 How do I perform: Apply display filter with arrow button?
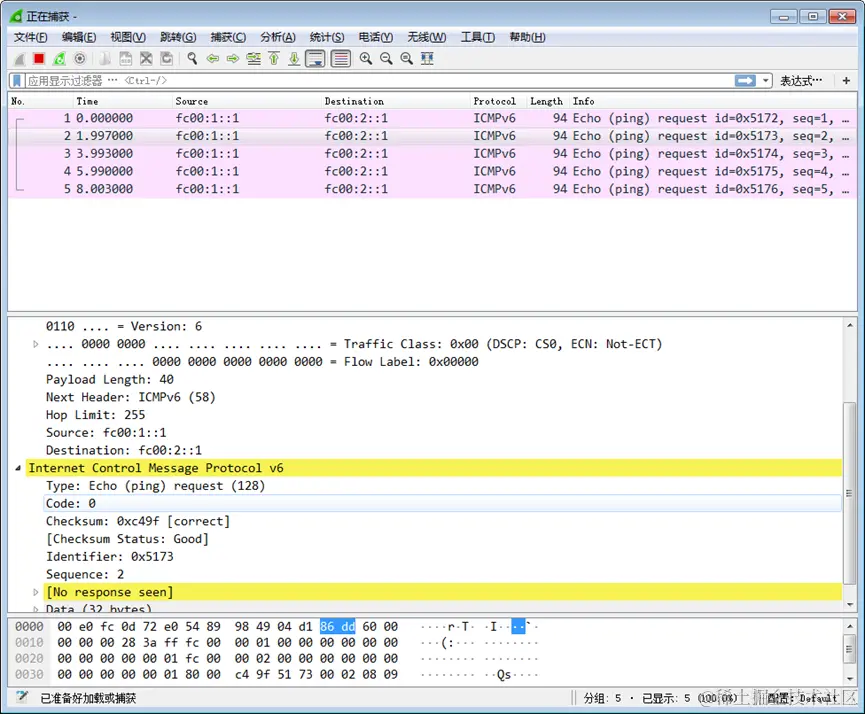tap(745, 81)
